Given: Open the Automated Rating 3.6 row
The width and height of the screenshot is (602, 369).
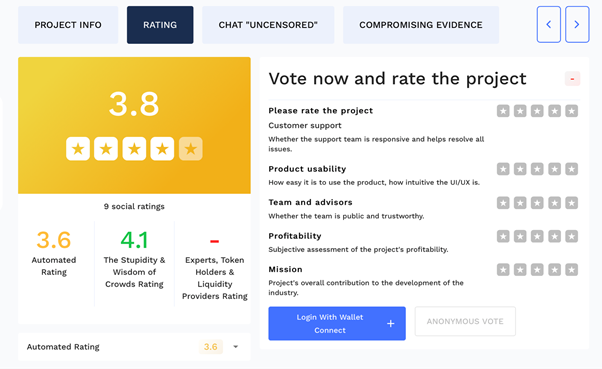Looking at the screenshot, I should (x=134, y=347).
